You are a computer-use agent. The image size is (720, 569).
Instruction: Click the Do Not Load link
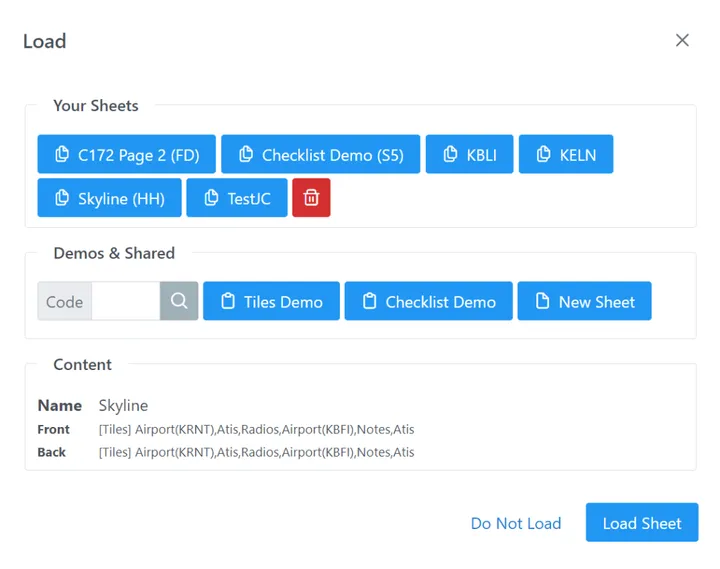click(x=515, y=523)
